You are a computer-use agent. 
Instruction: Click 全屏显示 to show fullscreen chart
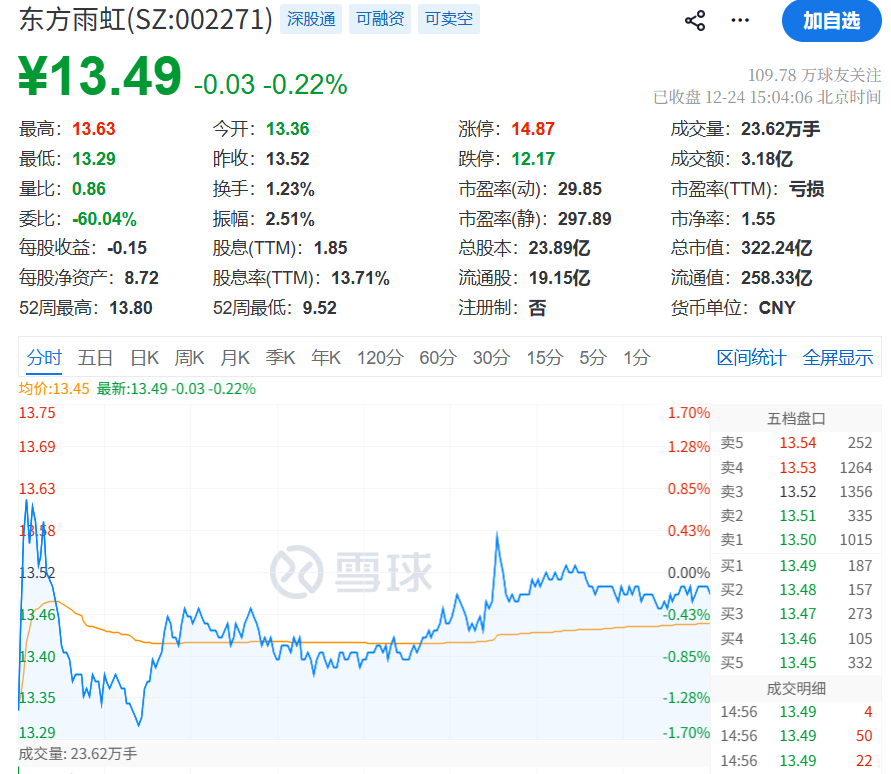pyautogui.click(x=838, y=358)
